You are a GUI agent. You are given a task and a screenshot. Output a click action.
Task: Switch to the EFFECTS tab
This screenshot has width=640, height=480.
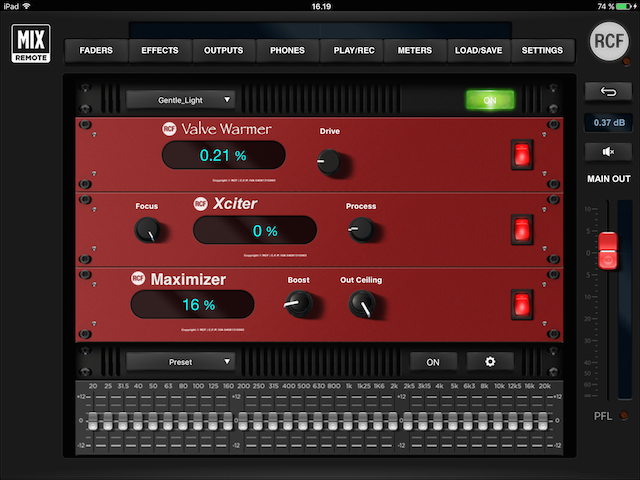pyautogui.click(x=160, y=51)
